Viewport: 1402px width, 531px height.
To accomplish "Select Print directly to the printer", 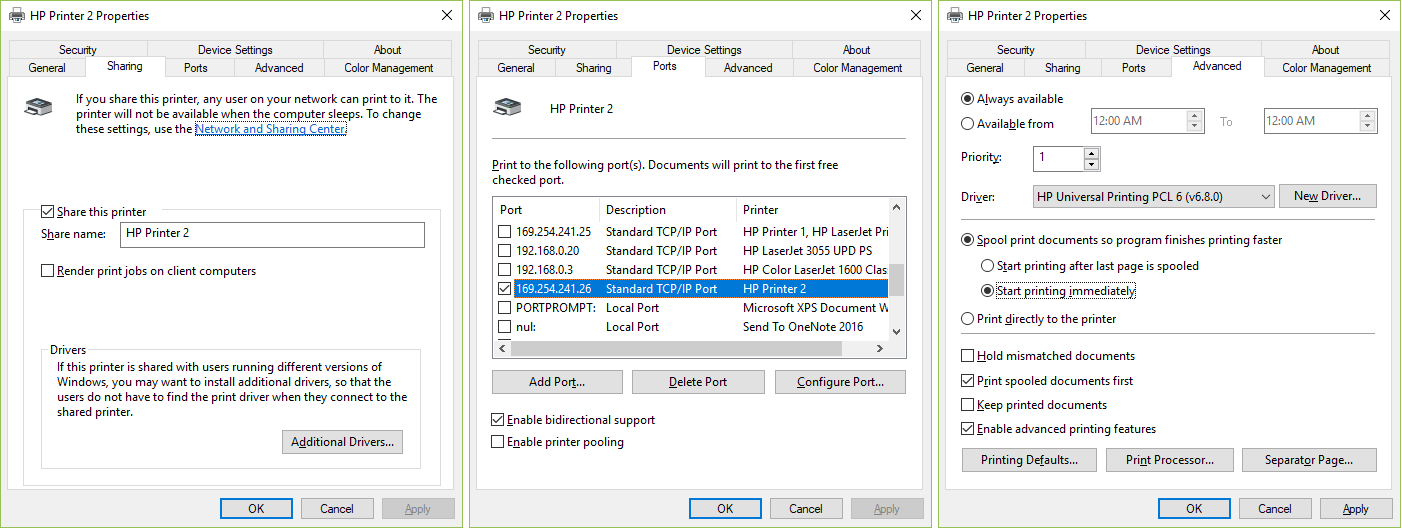I will 967,319.
